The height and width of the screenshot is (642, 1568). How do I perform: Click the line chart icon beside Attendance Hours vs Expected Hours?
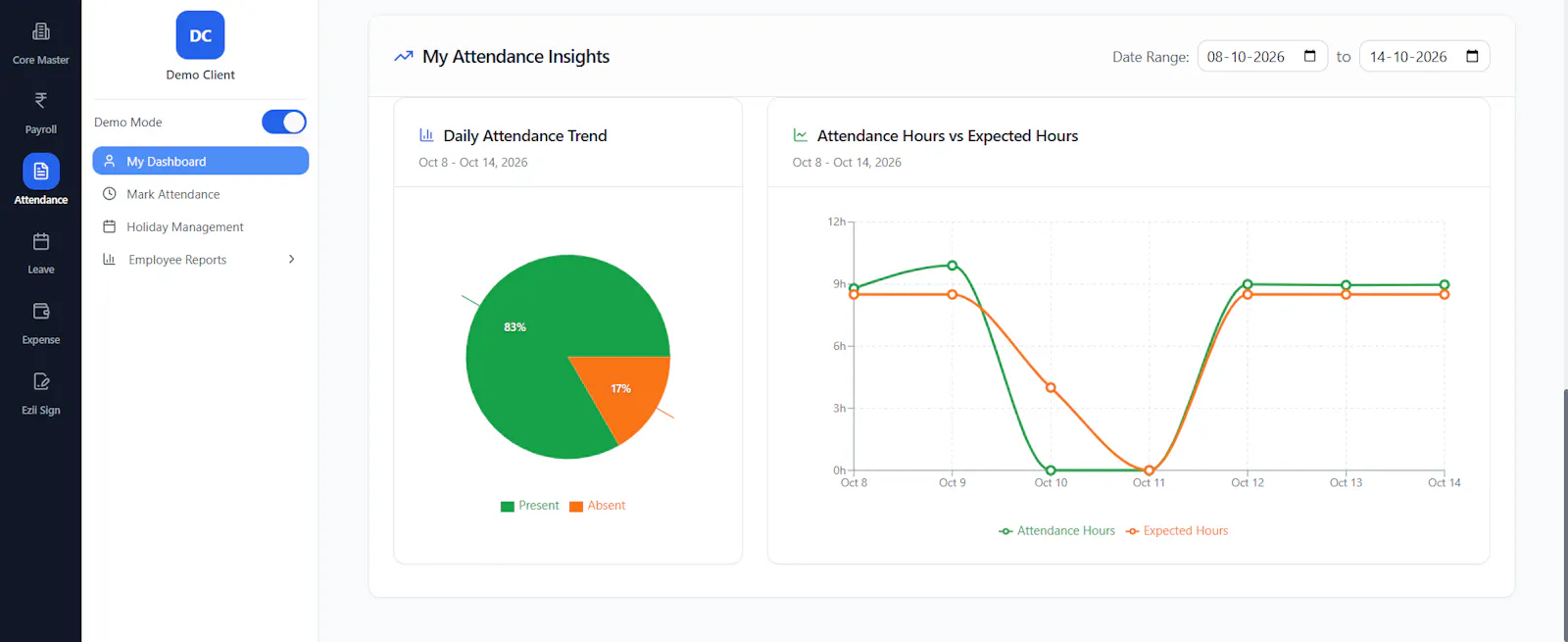click(801, 135)
